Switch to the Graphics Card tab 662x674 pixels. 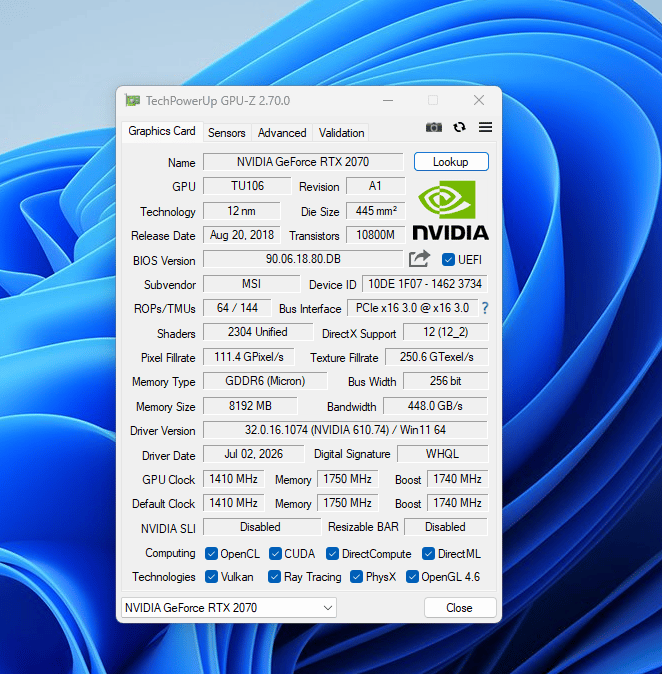pos(162,131)
